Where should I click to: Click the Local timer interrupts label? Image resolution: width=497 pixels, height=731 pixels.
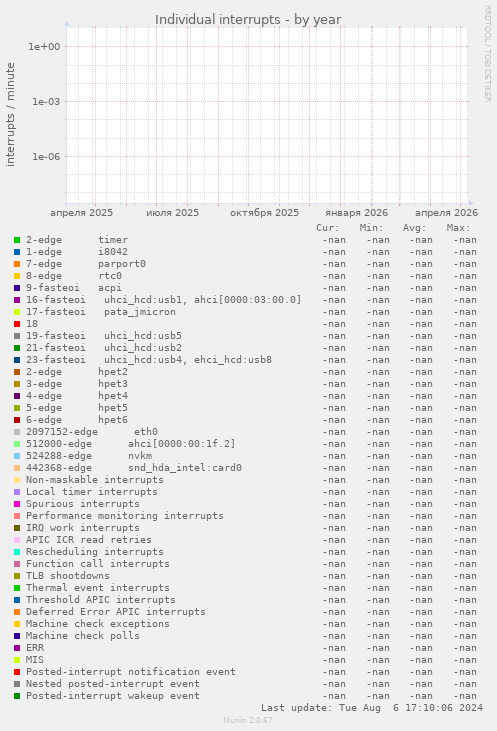tap(92, 492)
